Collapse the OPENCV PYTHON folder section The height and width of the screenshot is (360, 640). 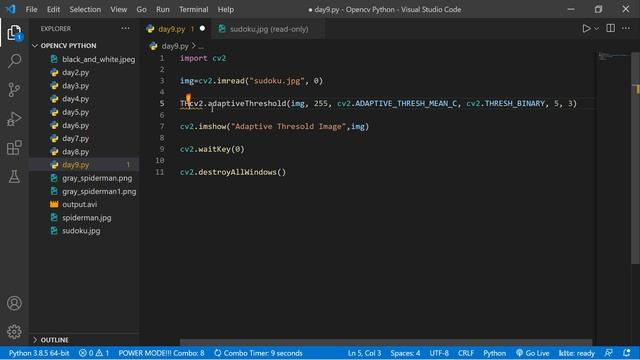[68, 45]
